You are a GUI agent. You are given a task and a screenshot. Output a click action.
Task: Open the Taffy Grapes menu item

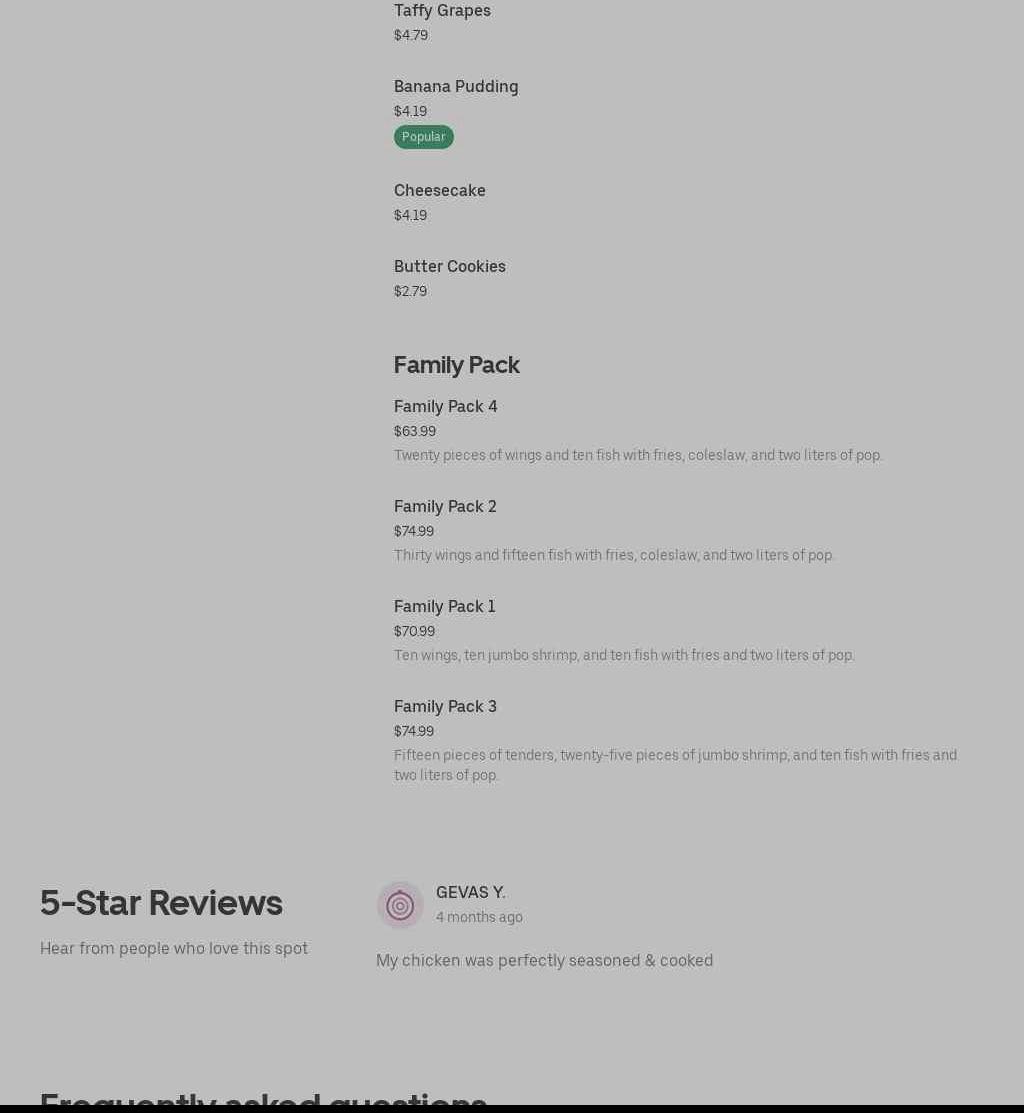[442, 11]
